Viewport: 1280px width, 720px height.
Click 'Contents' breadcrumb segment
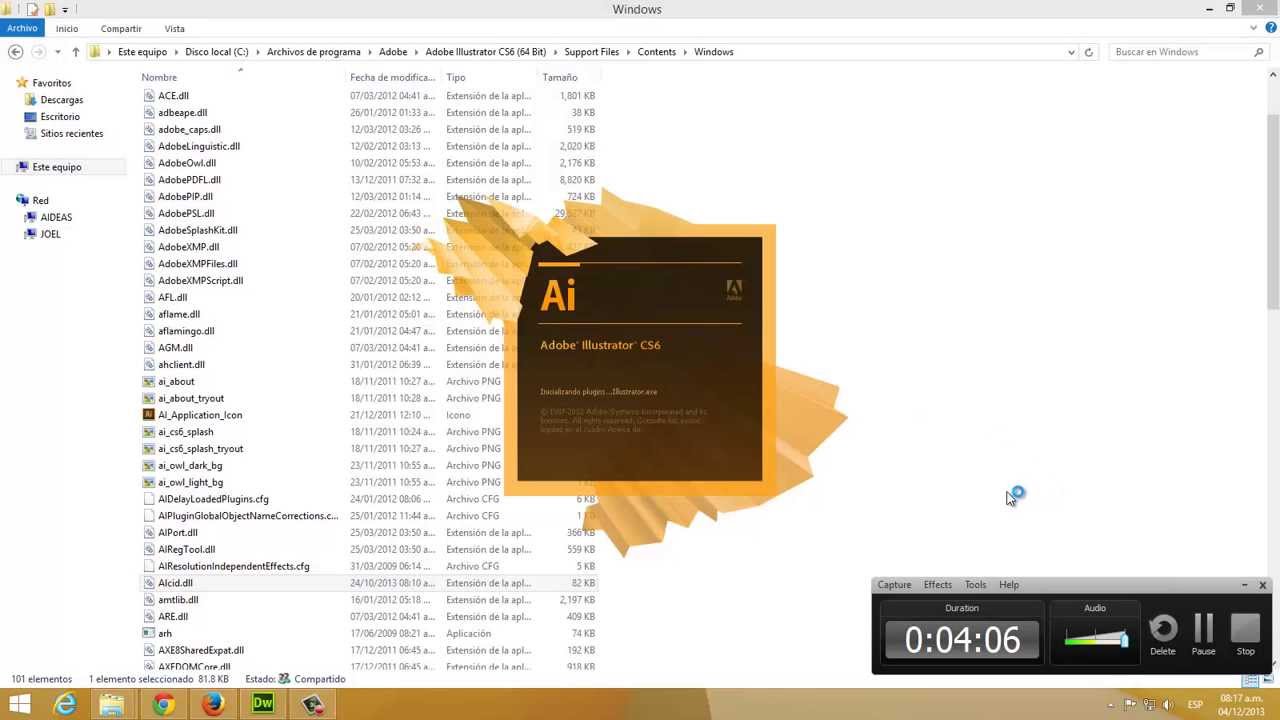(657, 52)
